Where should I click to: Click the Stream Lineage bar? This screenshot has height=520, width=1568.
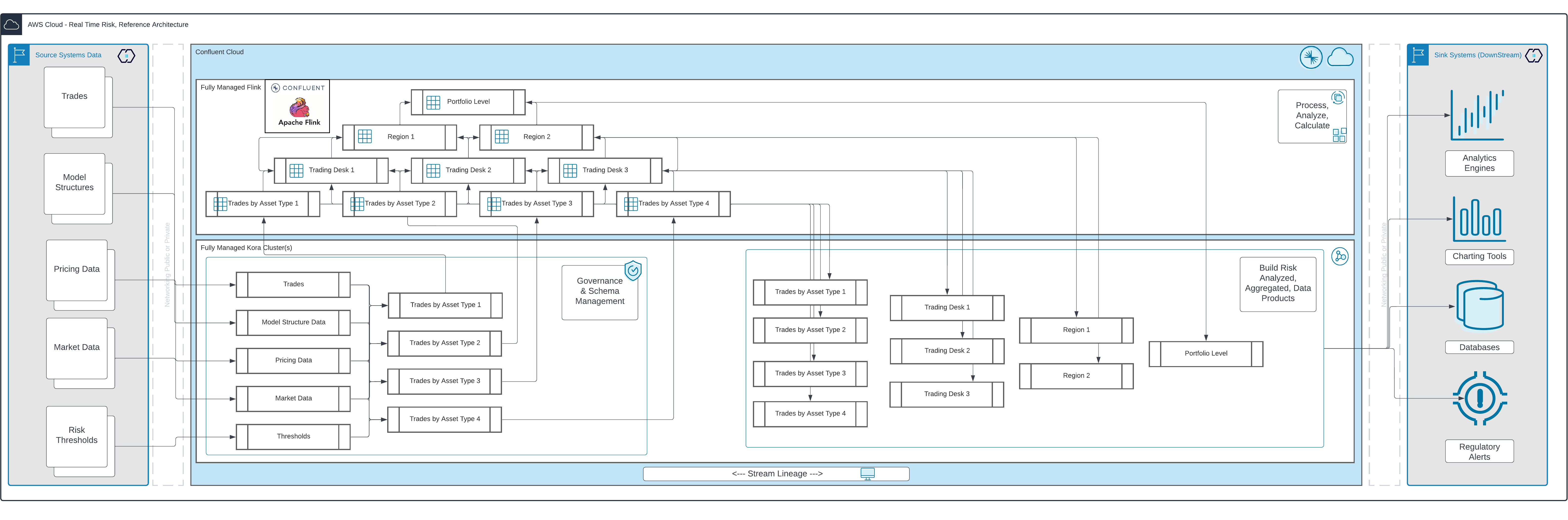pyautogui.click(x=776, y=474)
